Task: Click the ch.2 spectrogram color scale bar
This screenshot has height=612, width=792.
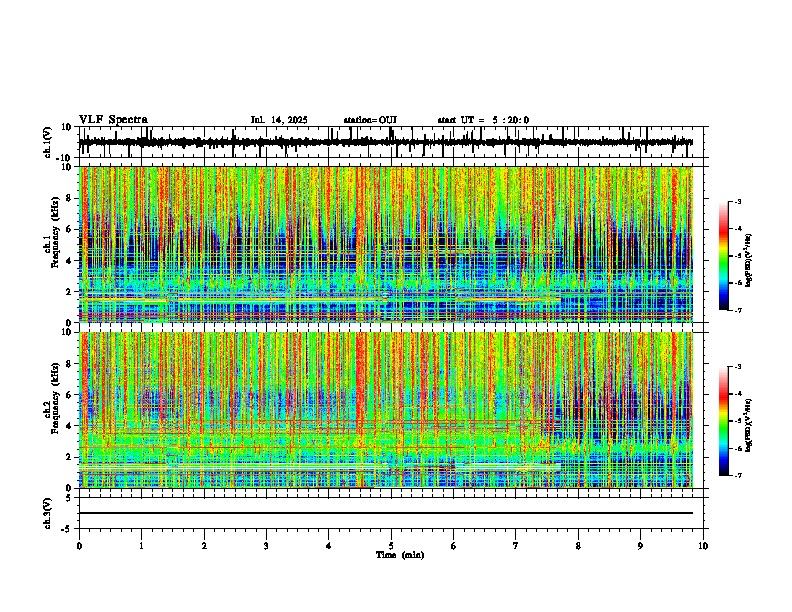Action: click(723, 420)
